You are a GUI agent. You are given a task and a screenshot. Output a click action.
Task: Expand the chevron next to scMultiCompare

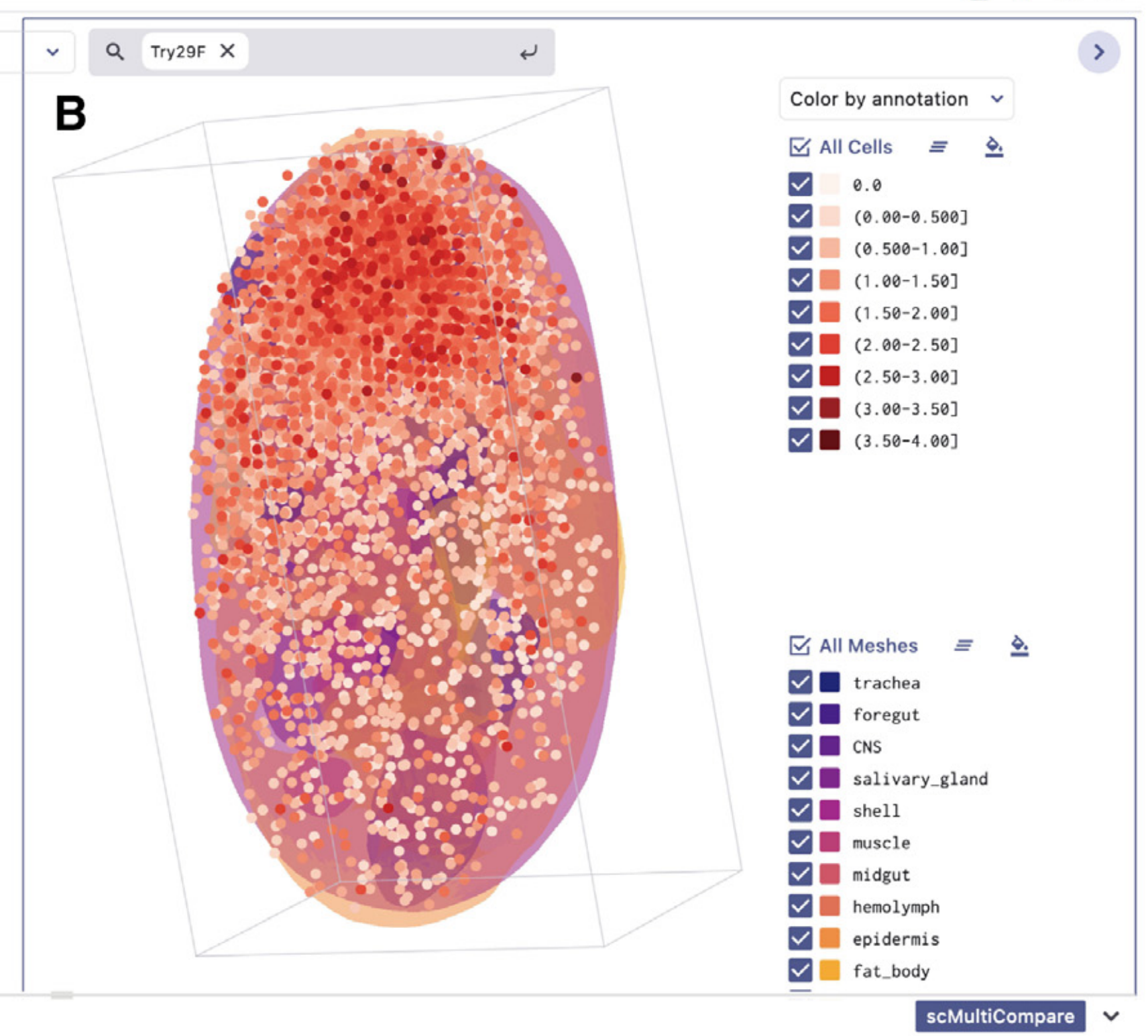1110,1016
